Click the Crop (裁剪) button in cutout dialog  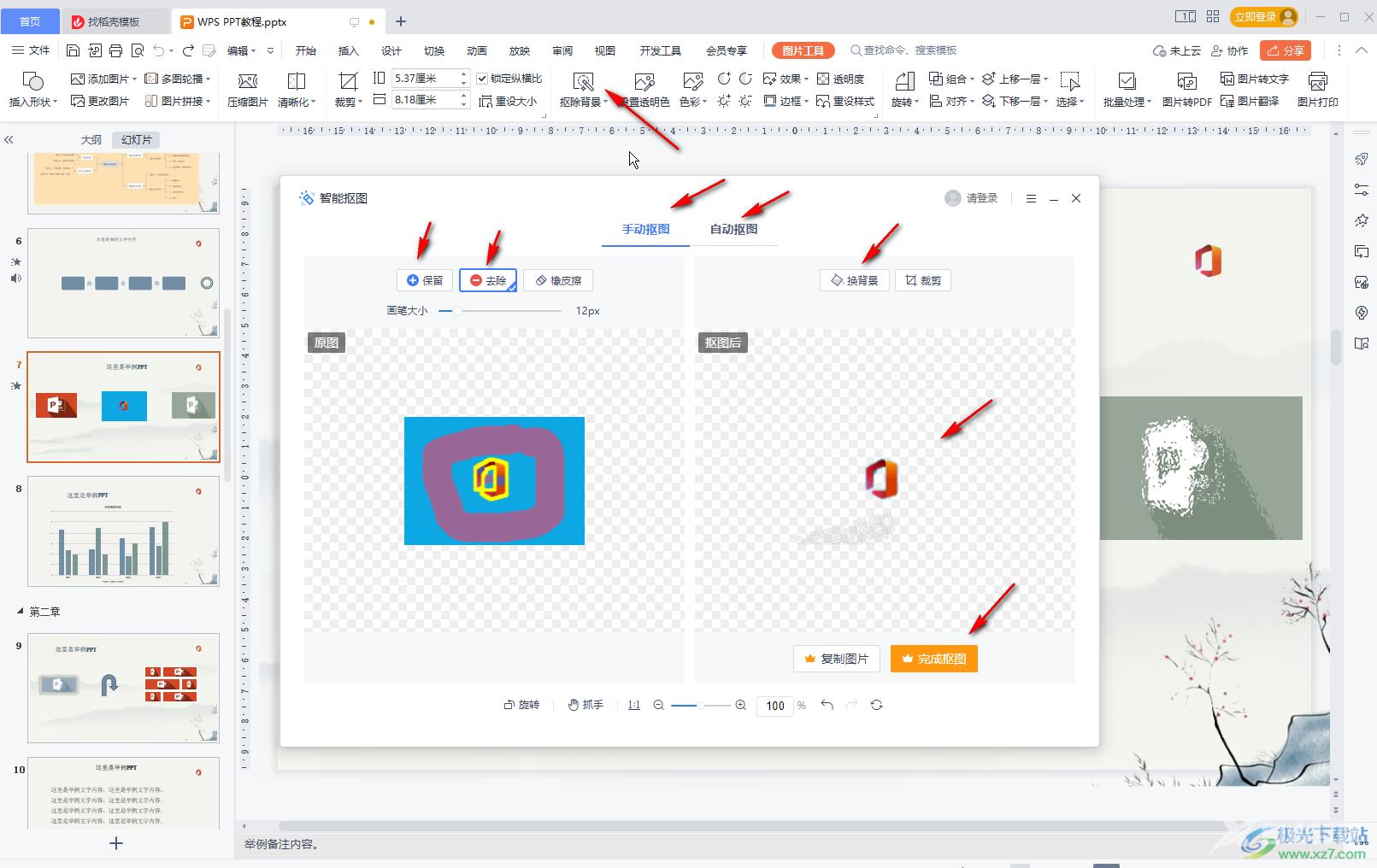[923, 280]
